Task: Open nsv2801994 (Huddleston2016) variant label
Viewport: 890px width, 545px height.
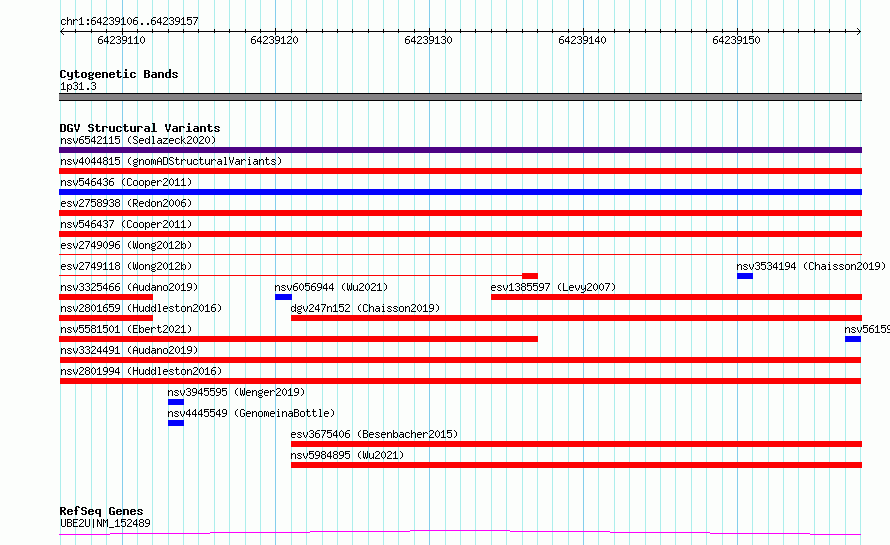Action: 141,371
